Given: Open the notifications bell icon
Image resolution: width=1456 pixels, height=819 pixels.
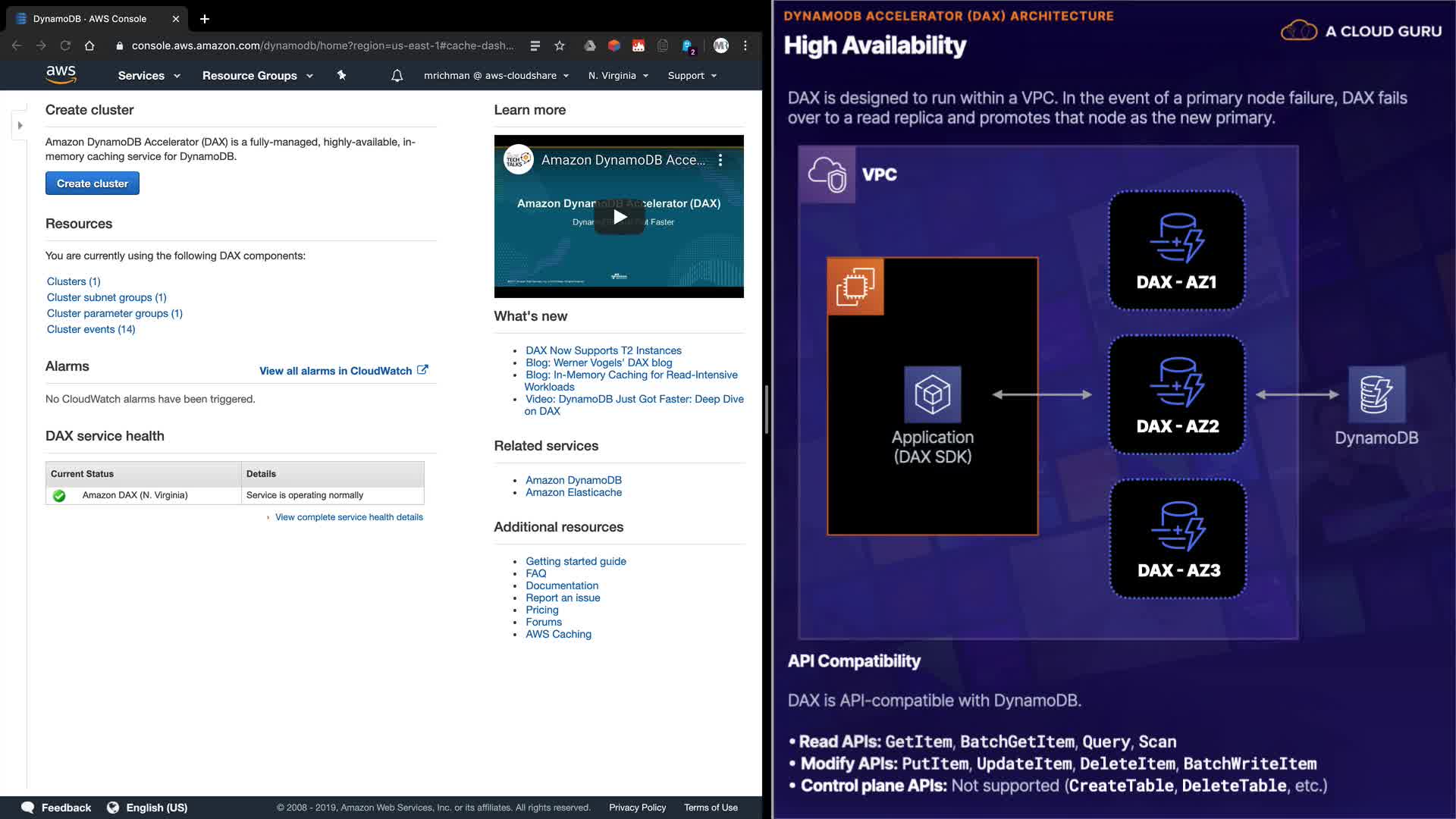Looking at the screenshot, I should (397, 76).
